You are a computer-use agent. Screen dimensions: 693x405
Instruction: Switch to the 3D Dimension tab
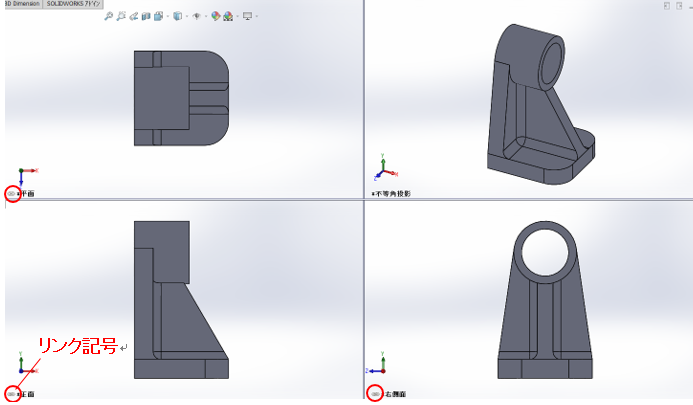[19, 4]
